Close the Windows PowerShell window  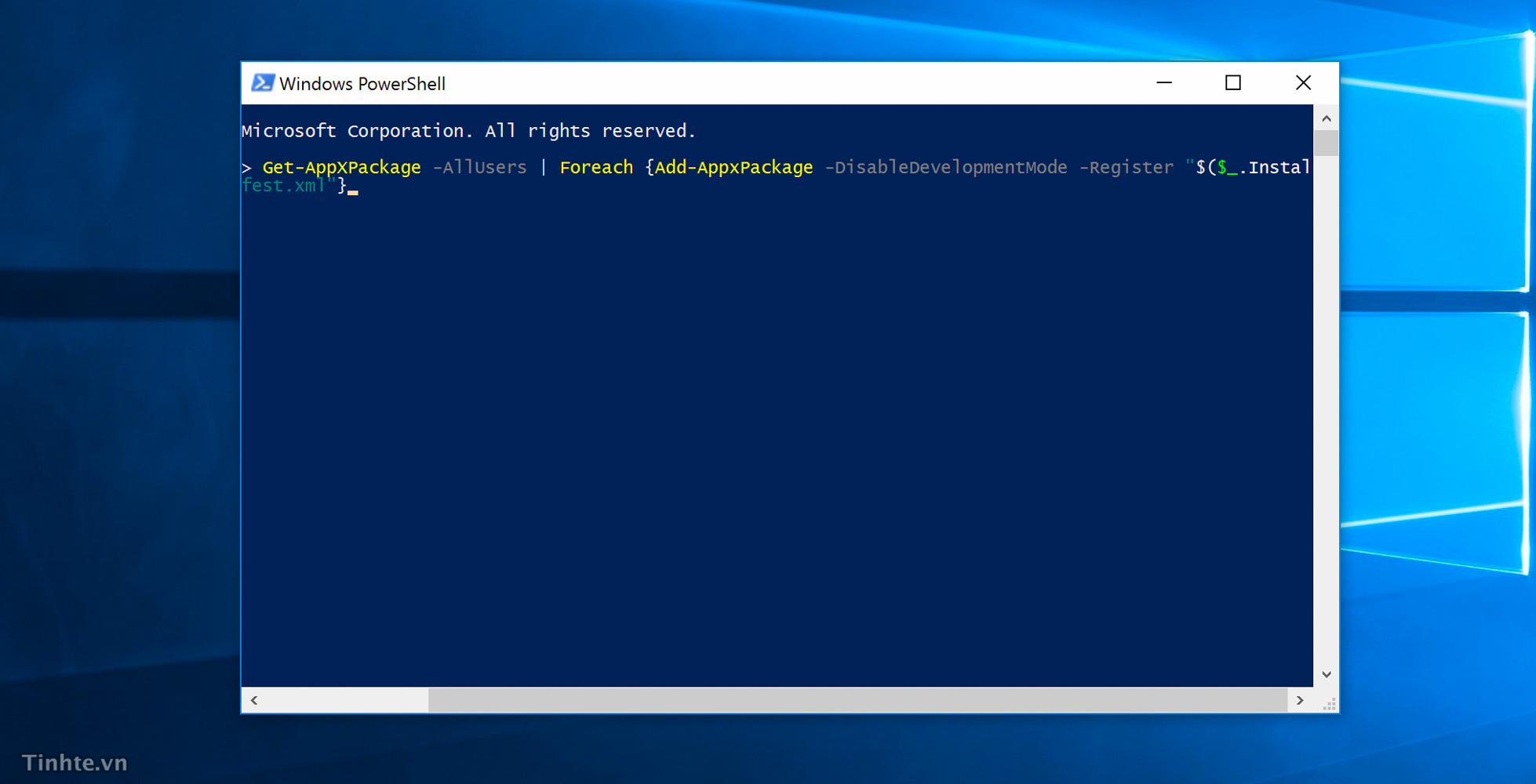click(1303, 83)
